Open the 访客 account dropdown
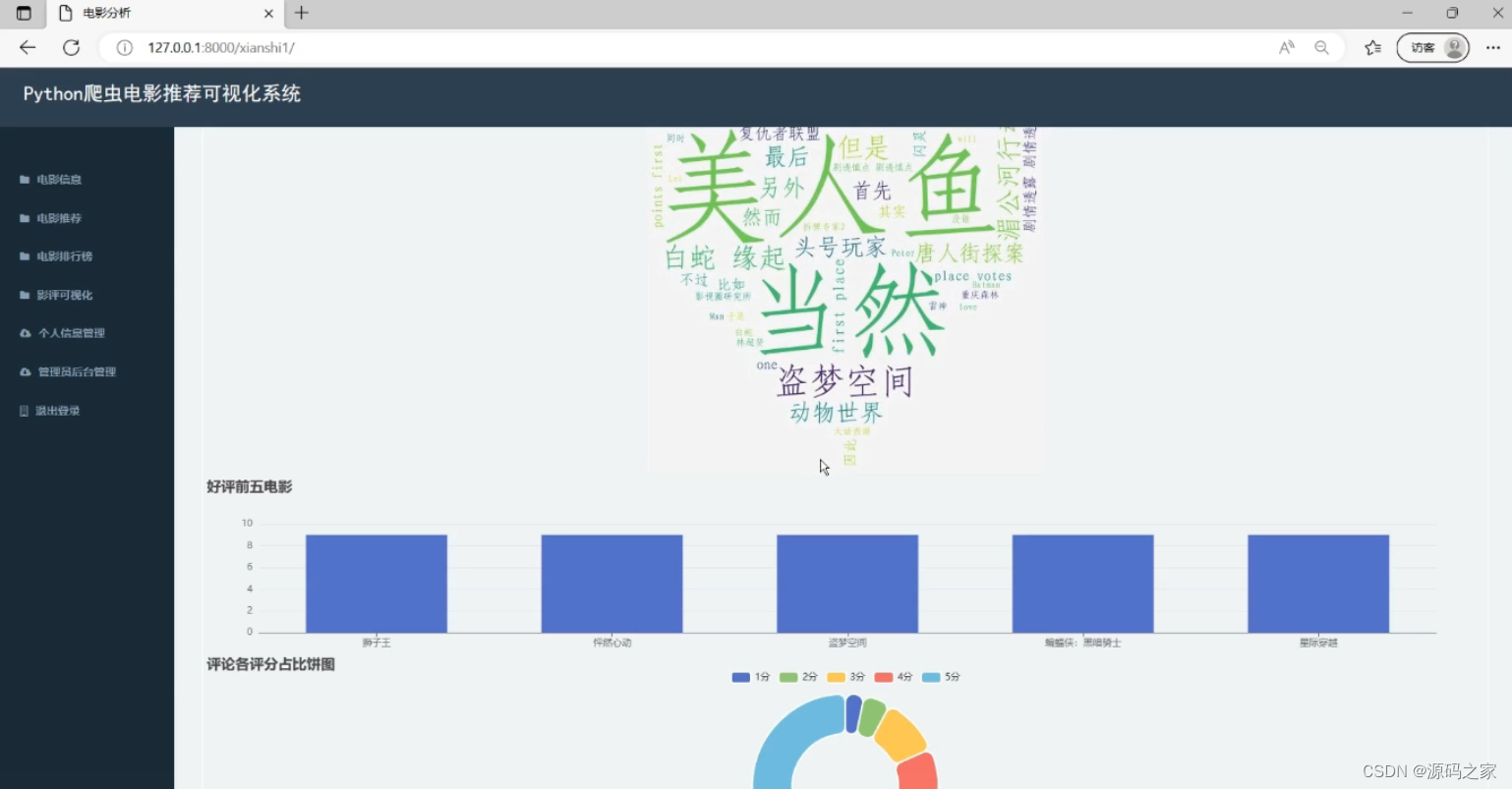Screen dimensions: 1512x789 point(1432,47)
